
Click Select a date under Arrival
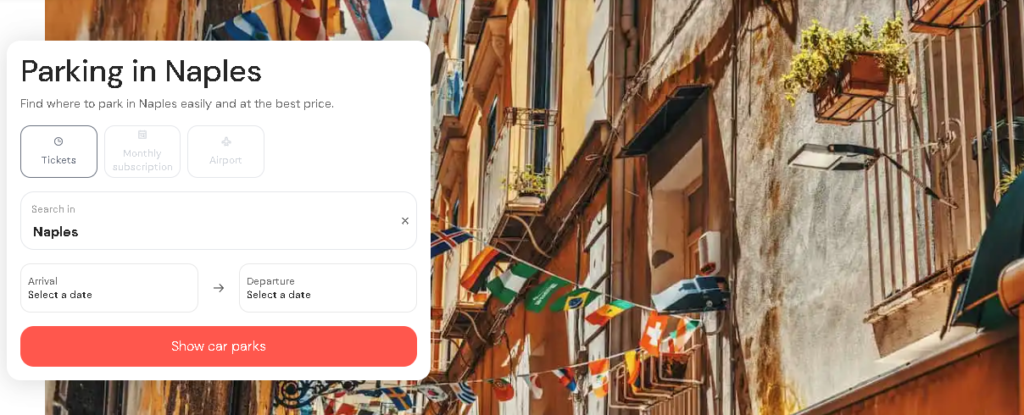point(60,295)
